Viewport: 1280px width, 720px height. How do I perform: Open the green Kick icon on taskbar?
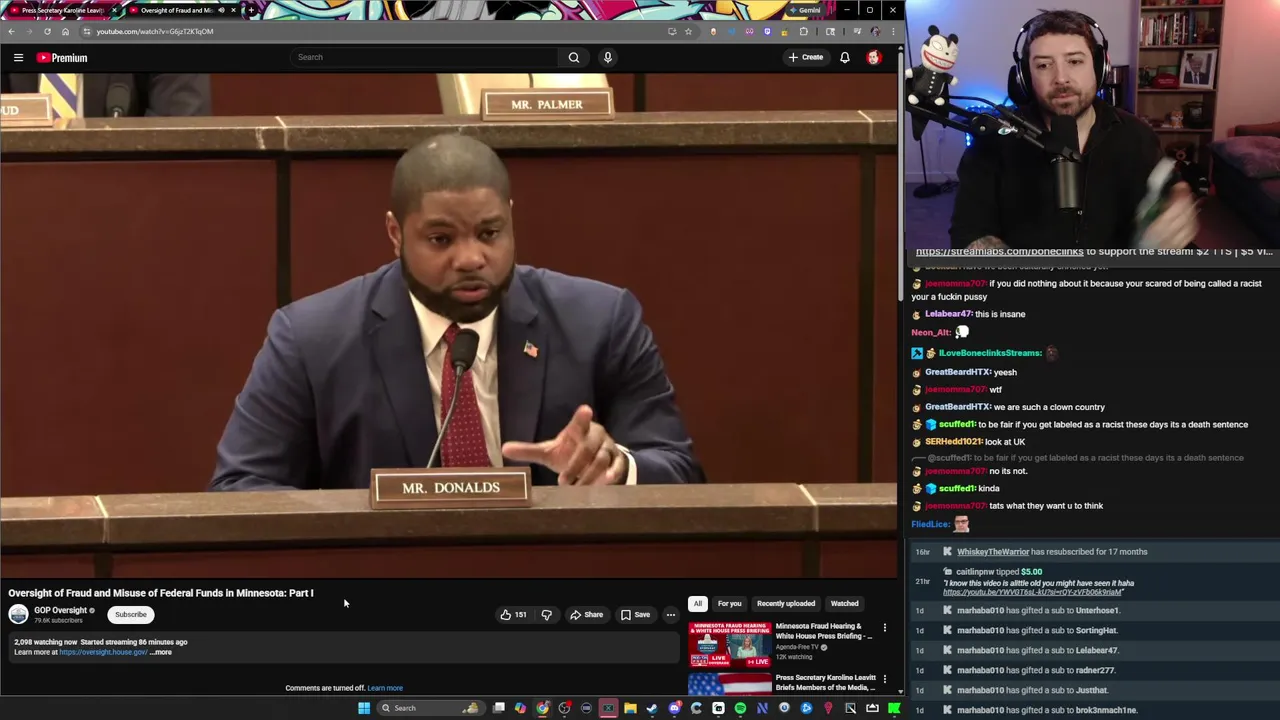(894, 708)
